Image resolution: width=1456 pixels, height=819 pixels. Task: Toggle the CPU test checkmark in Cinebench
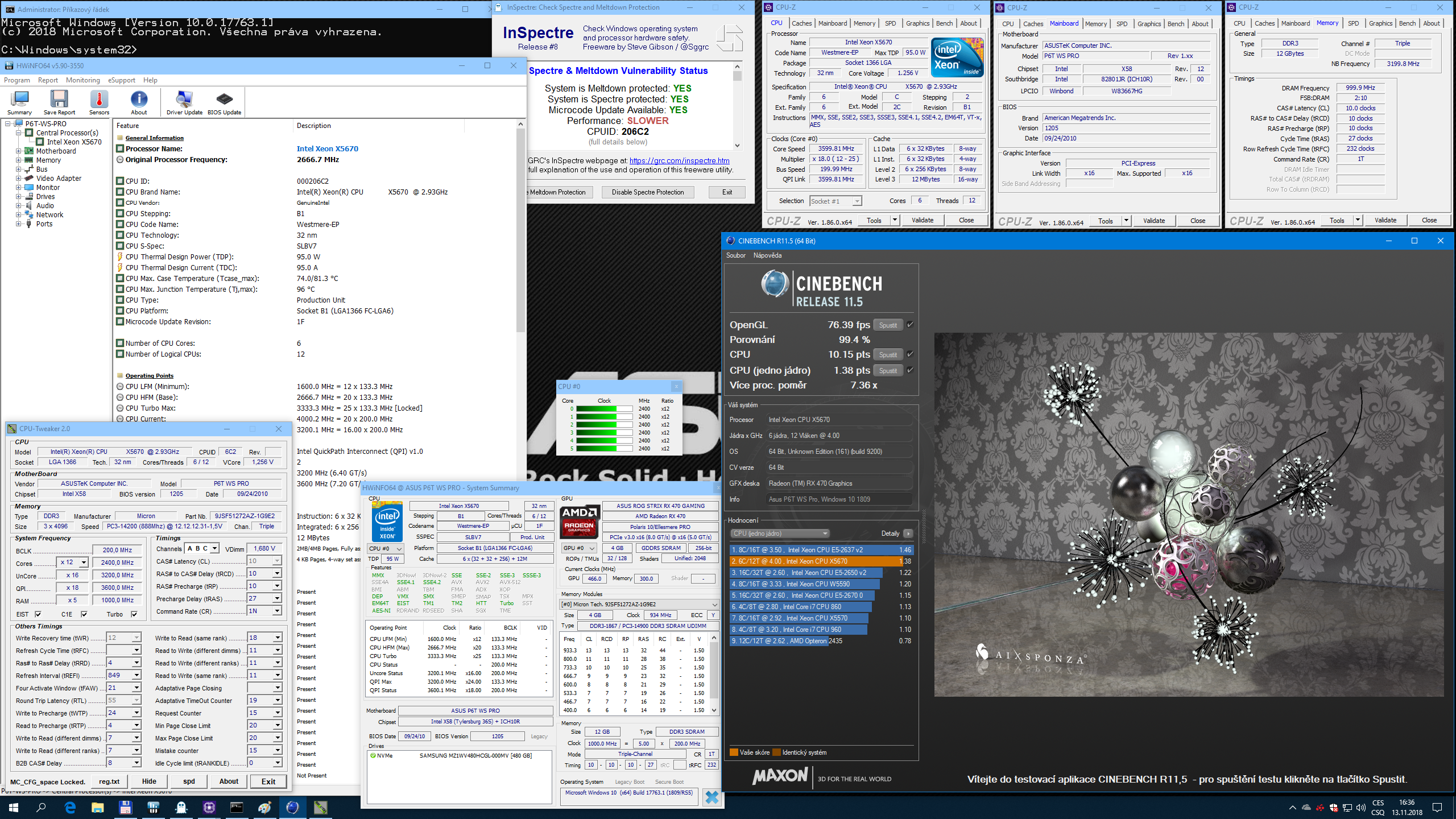[910, 354]
